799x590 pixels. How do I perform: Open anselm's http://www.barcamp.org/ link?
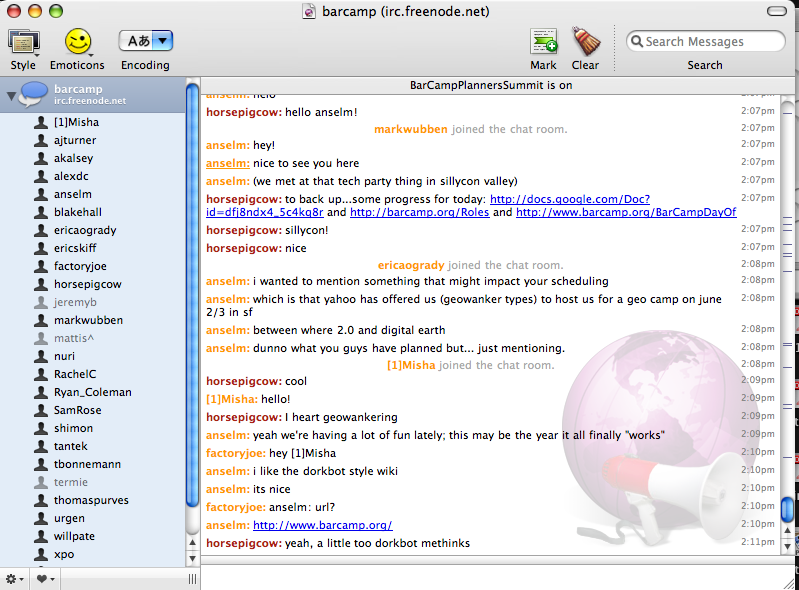tap(323, 525)
